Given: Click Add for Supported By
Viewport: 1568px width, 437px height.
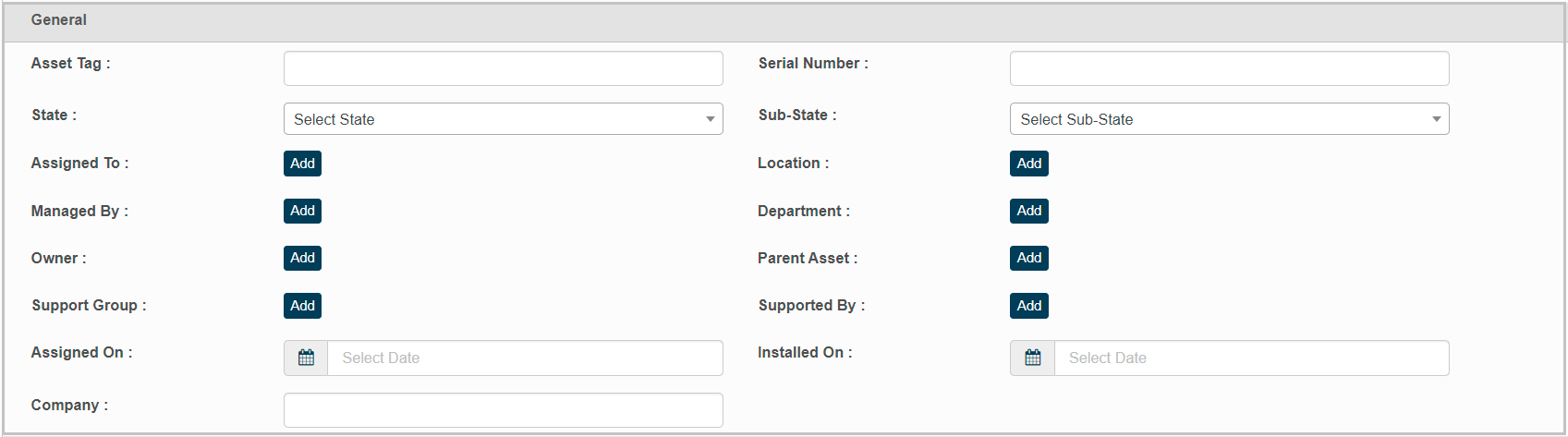Looking at the screenshot, I should pos(1028,306).
